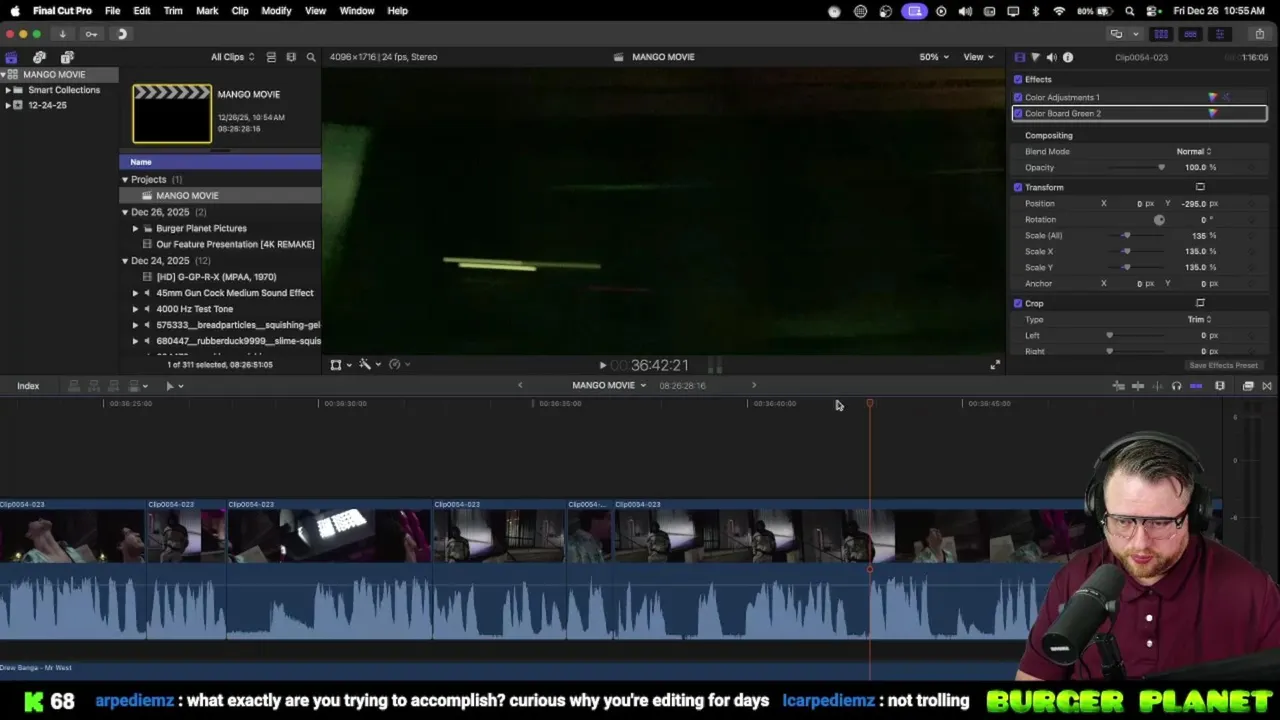Open the Edit menu
Screen dimensions: 1280x720
142,11
